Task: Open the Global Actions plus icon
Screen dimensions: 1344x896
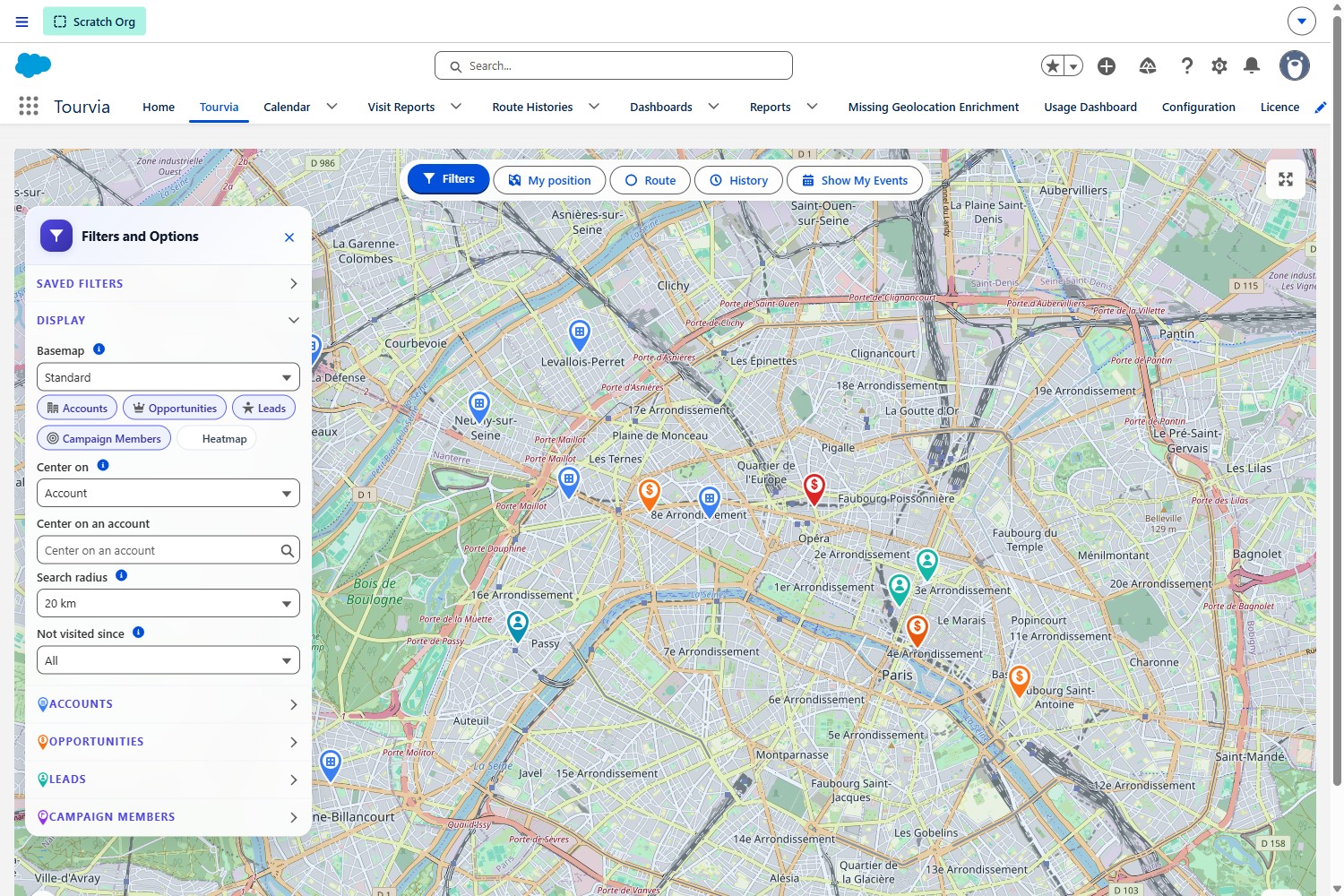Action: 1107,65
